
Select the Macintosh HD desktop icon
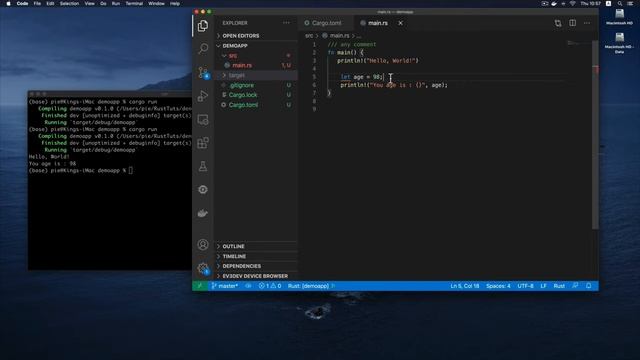click(x=619, y=17)
